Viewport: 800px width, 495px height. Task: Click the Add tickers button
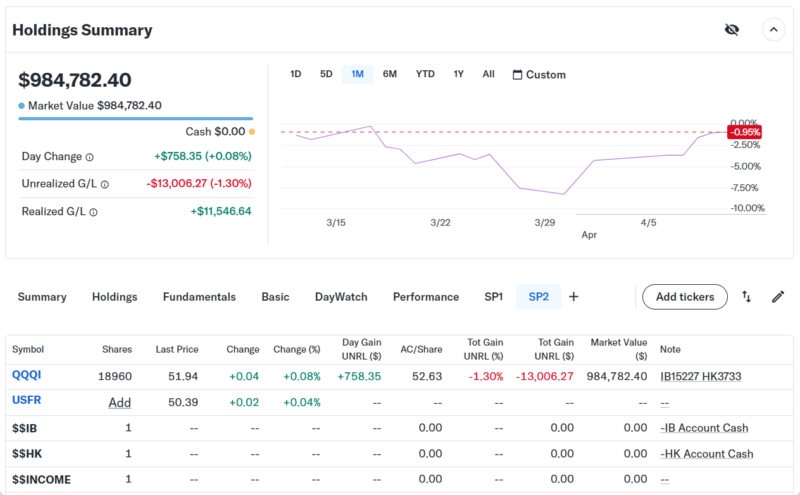click(x=684, y=297)
